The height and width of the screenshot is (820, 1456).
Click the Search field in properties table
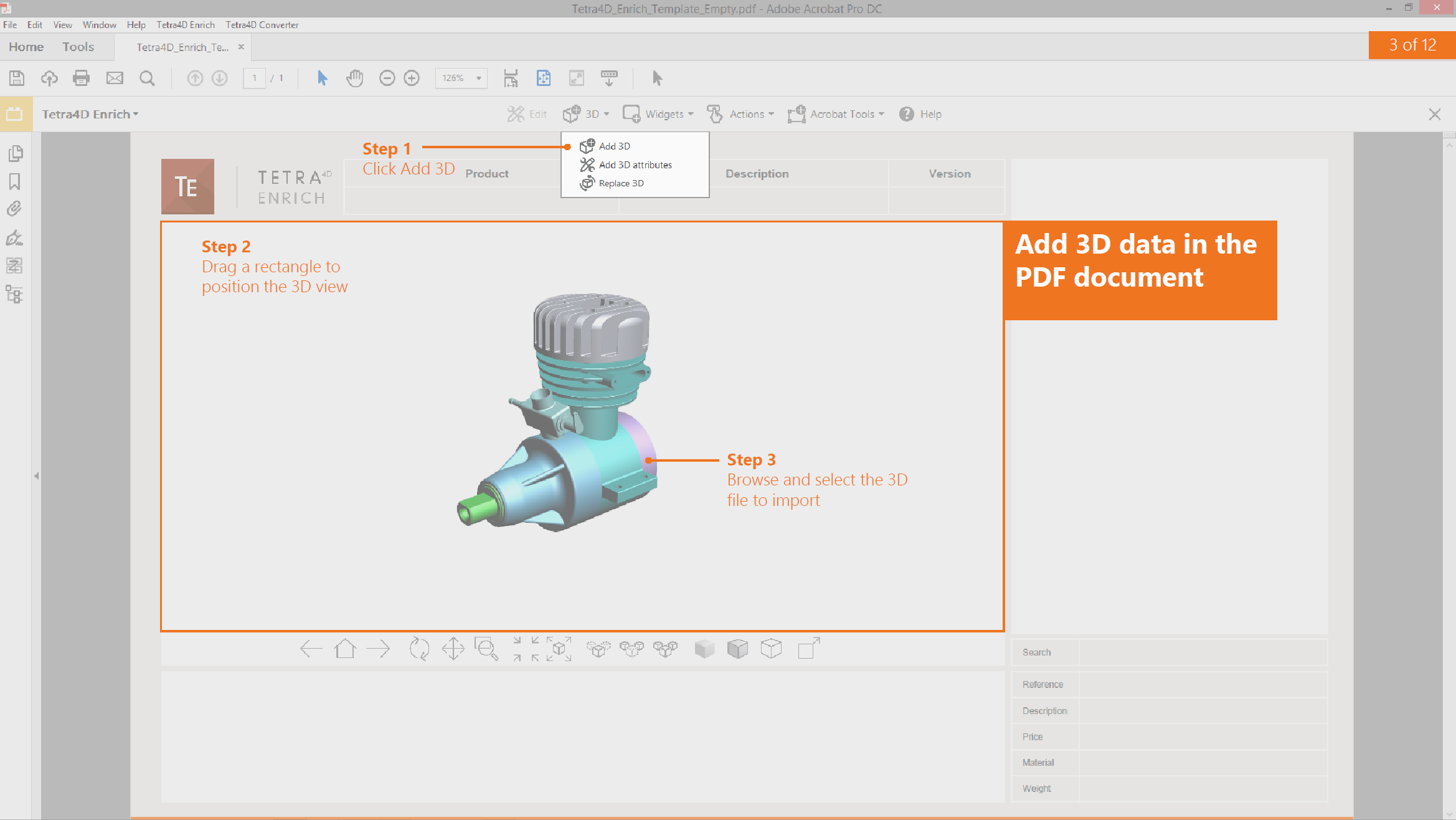tap(1203, 652)
